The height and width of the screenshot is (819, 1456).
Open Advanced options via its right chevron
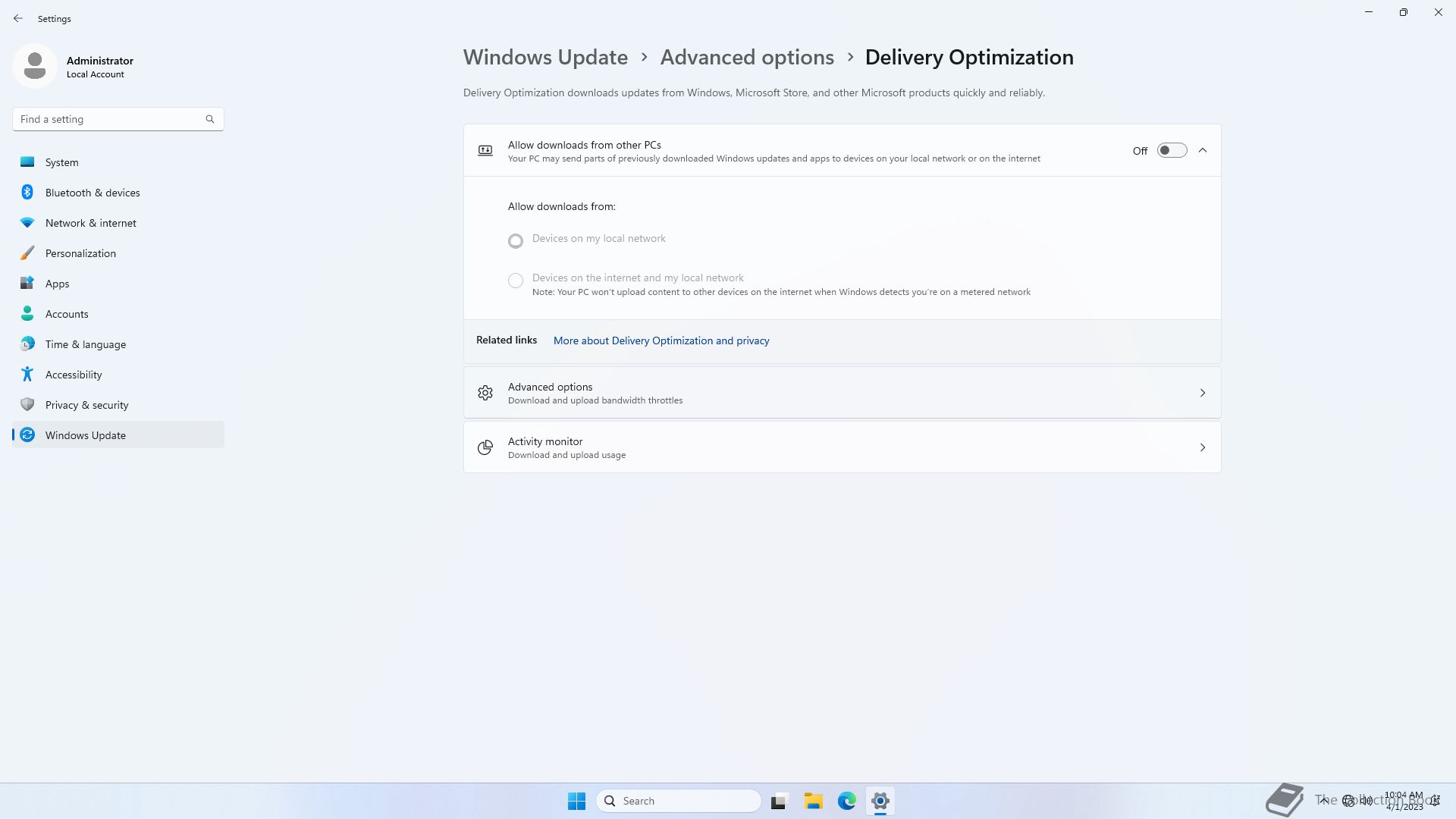pos(1203,393)
